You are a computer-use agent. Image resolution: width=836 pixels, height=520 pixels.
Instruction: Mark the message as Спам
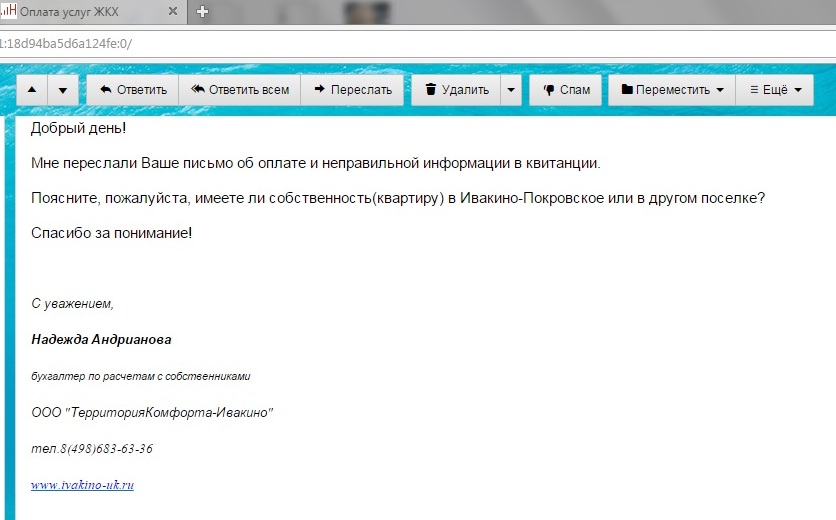[x=566, y=90]
